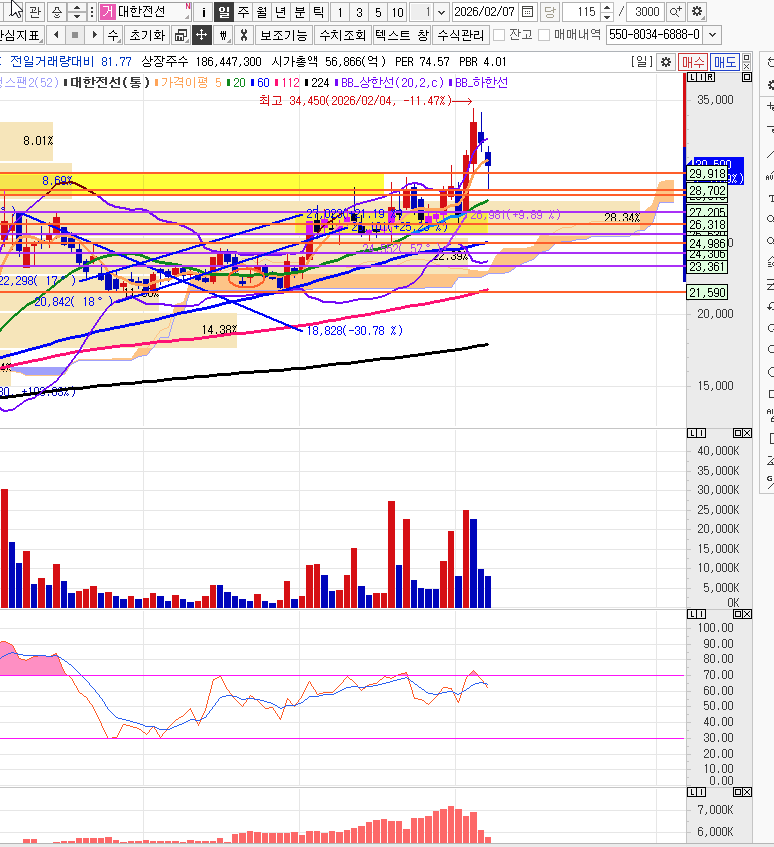Enable the 매매내역 checkbox

544,35
